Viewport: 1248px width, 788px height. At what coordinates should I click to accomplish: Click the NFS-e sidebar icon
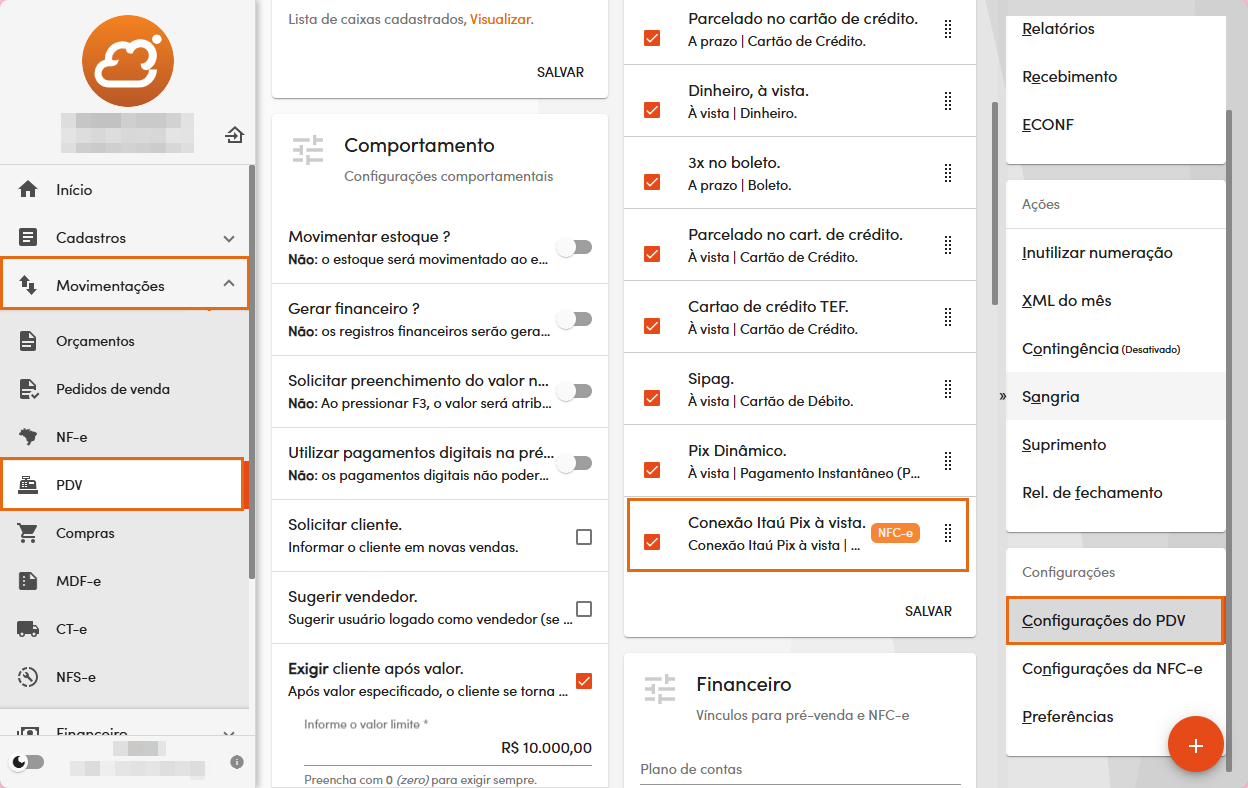[x=28, y=677]
